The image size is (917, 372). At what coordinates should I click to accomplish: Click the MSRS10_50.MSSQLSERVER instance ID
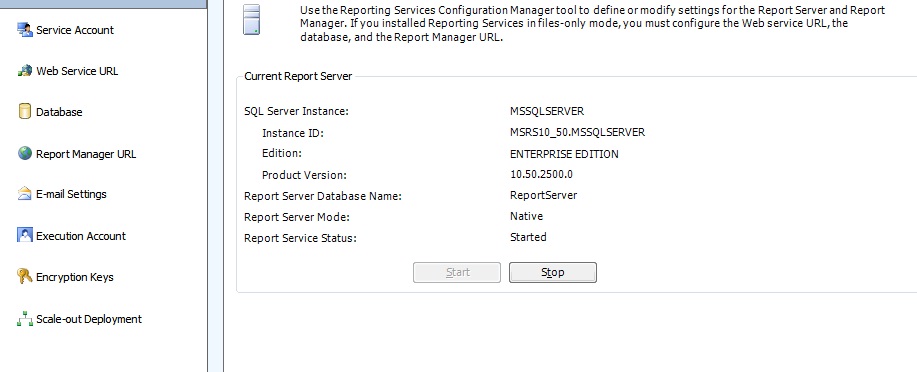tap(577, 133)
